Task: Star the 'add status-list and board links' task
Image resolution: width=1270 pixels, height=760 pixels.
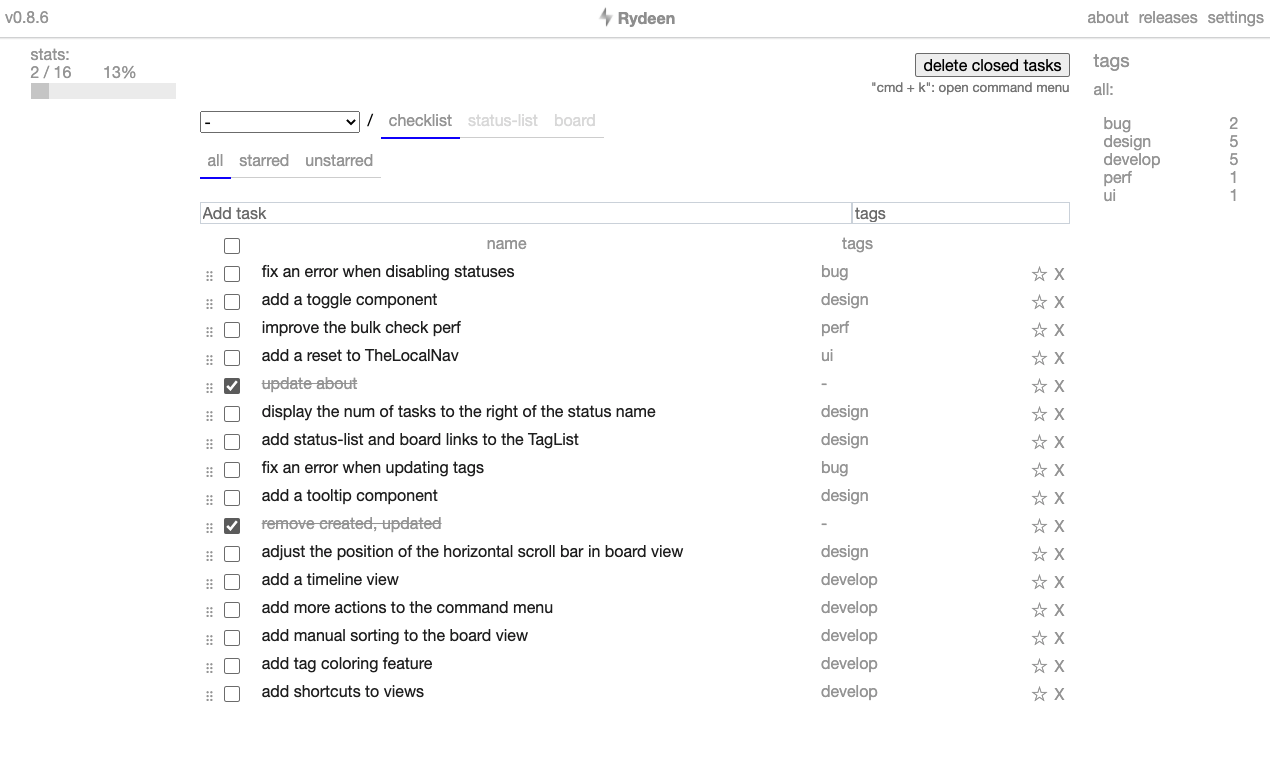Action: (x=1039, y=442)
